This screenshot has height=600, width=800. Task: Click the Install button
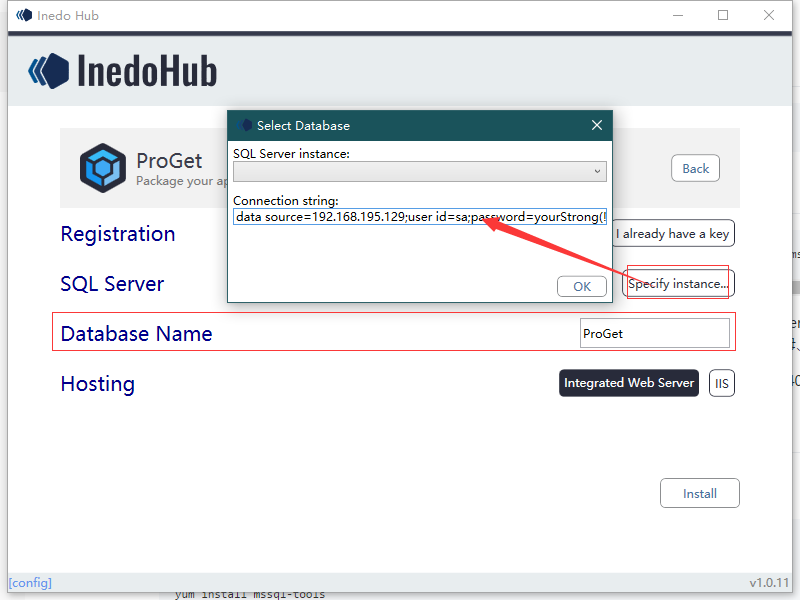click(x=699, y=493)
